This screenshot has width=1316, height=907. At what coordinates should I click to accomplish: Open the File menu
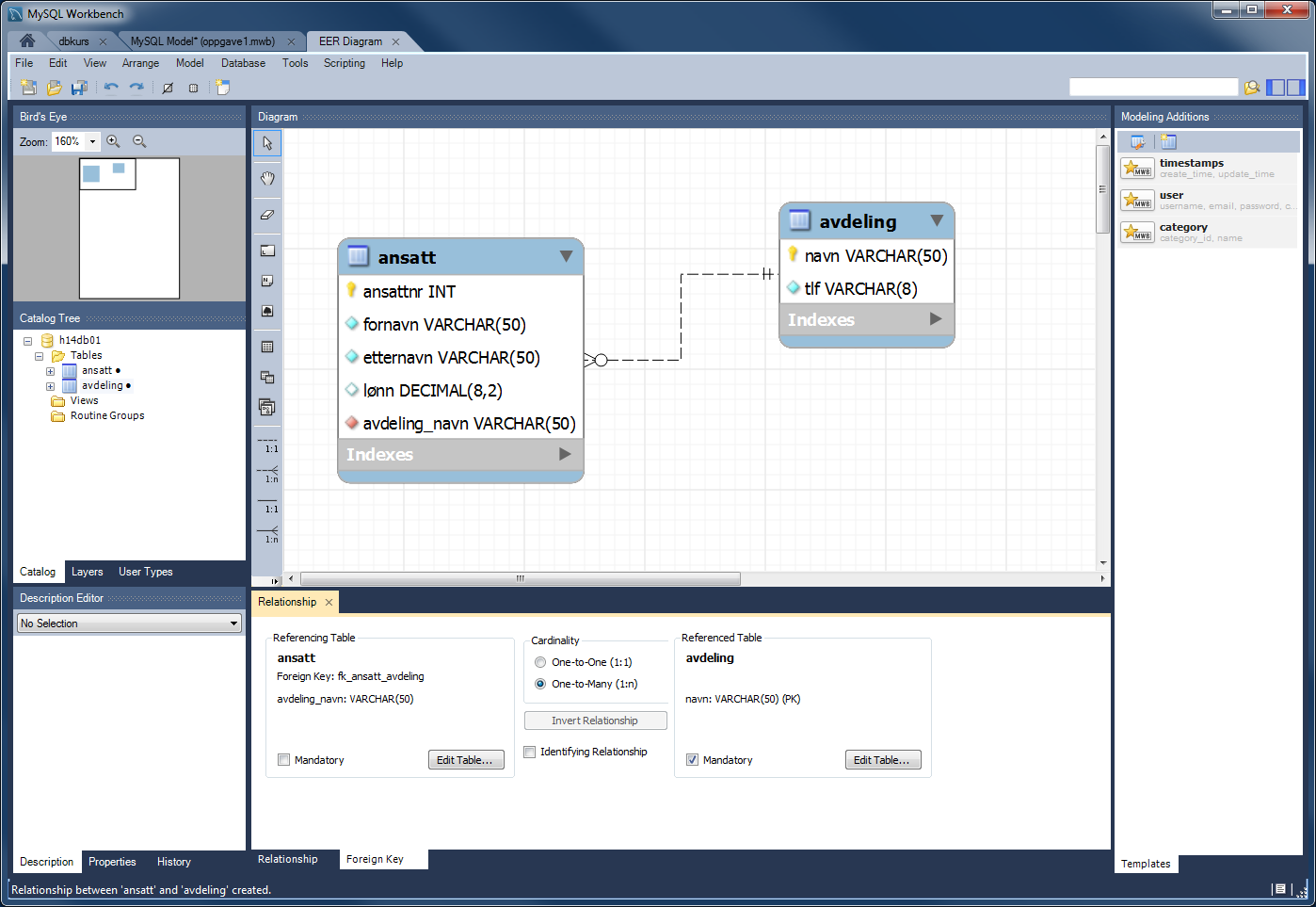24,63
